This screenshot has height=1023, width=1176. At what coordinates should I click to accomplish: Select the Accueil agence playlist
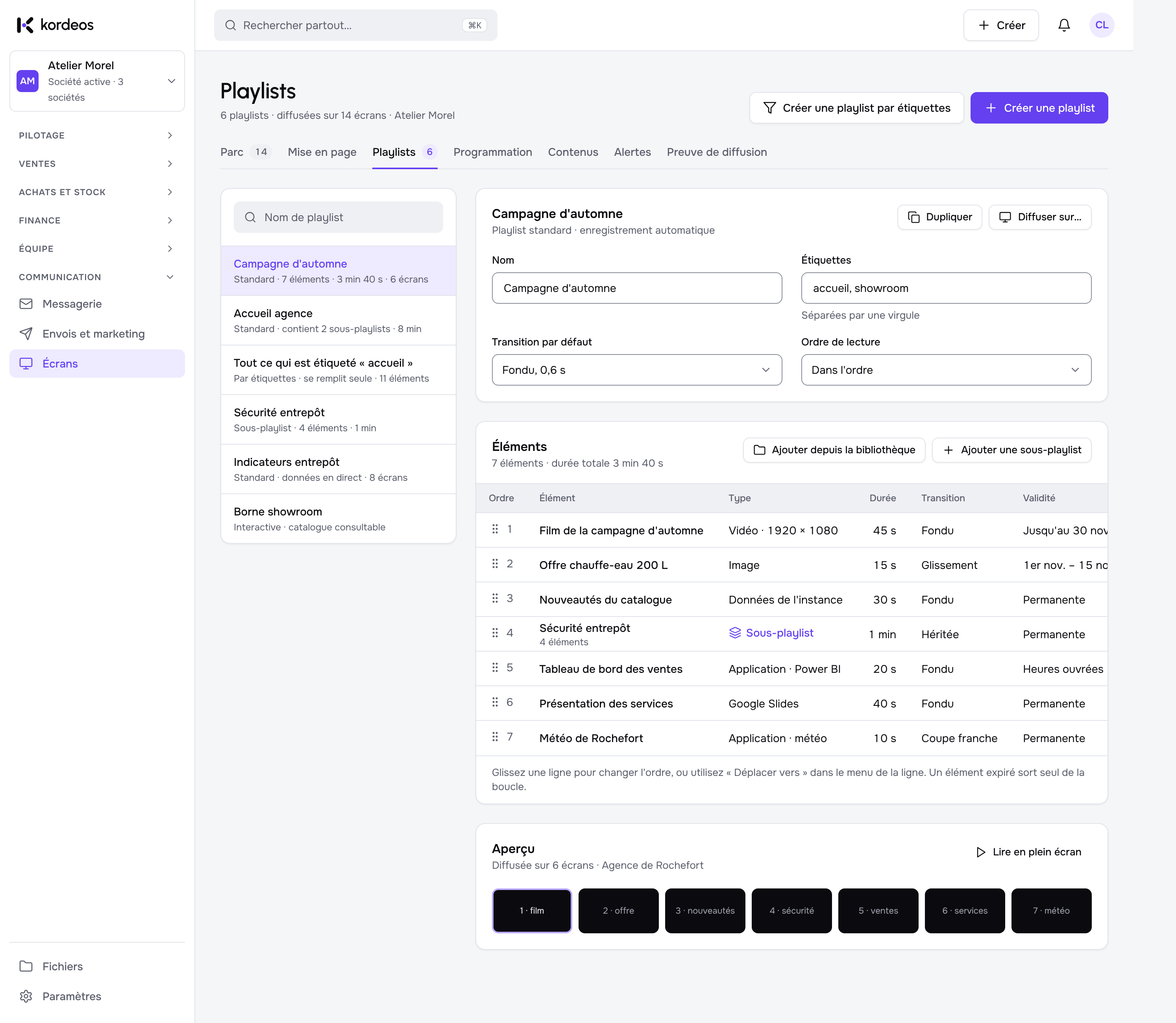[338, 320]
